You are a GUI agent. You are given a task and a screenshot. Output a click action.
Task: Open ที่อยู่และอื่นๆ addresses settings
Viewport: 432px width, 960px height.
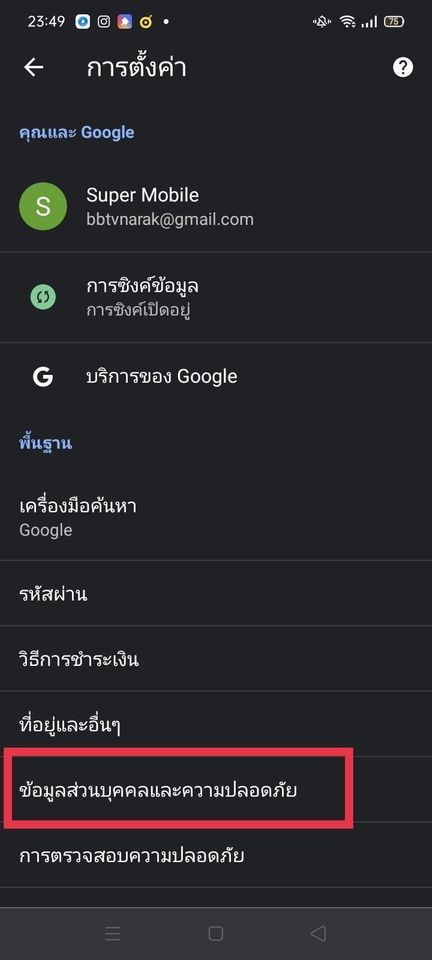click(216, 724)
